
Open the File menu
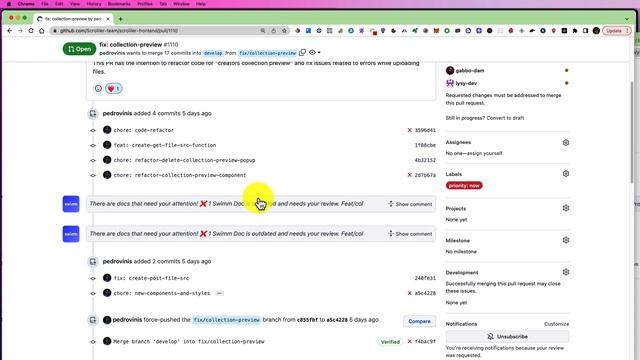[45, 4]
